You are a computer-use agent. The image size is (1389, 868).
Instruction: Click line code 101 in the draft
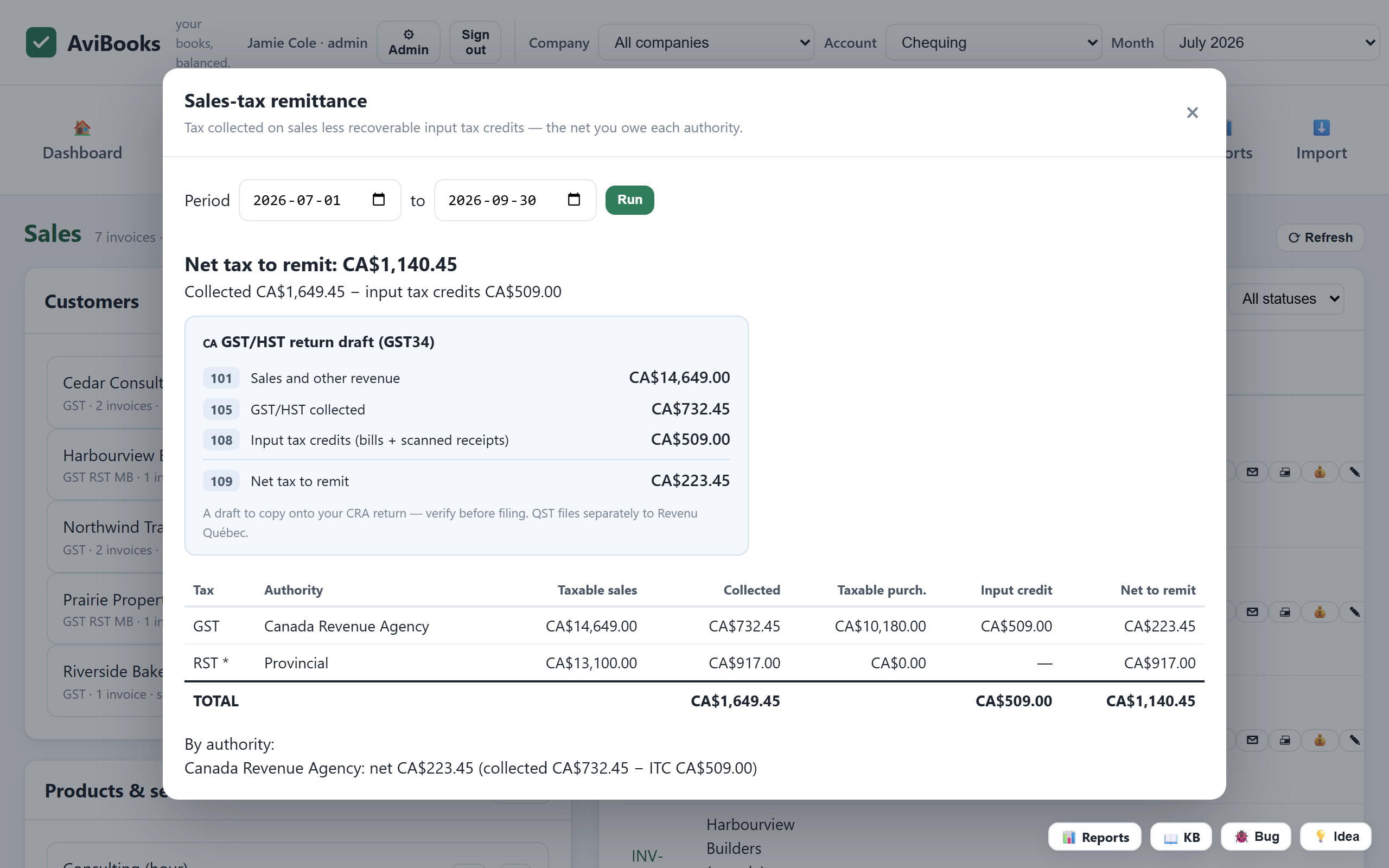point(221,378)
